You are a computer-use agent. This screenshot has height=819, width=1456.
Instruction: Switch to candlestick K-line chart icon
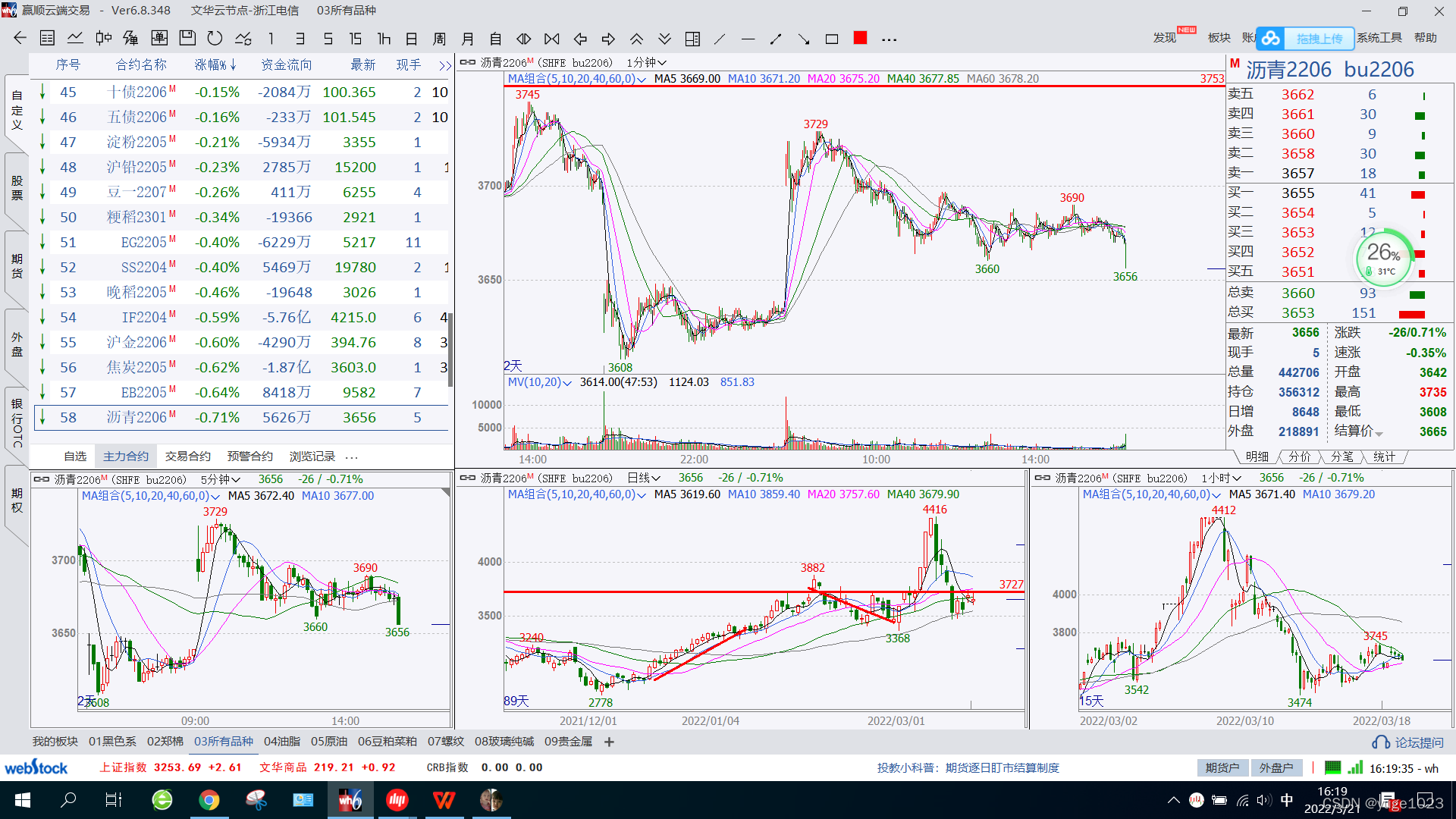tap(103, 38)
